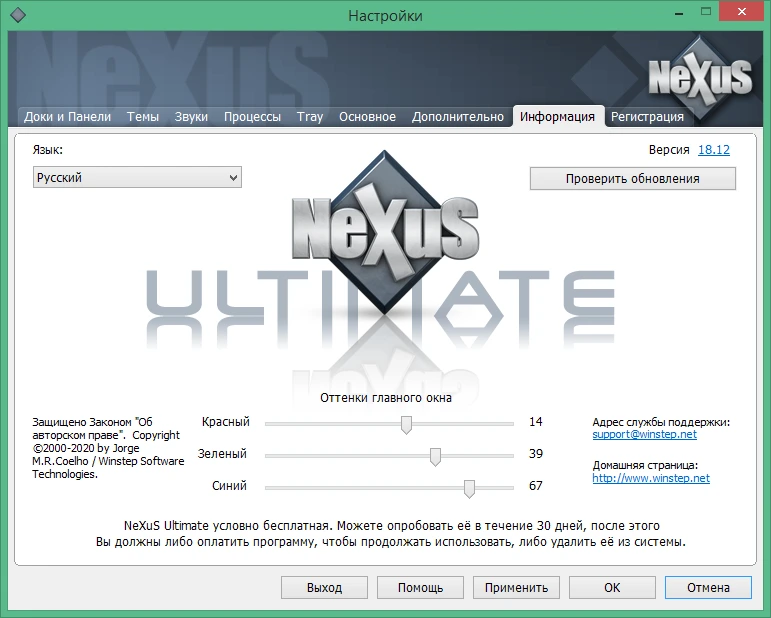Click the Красный value 14

click(x=535, y=421)
